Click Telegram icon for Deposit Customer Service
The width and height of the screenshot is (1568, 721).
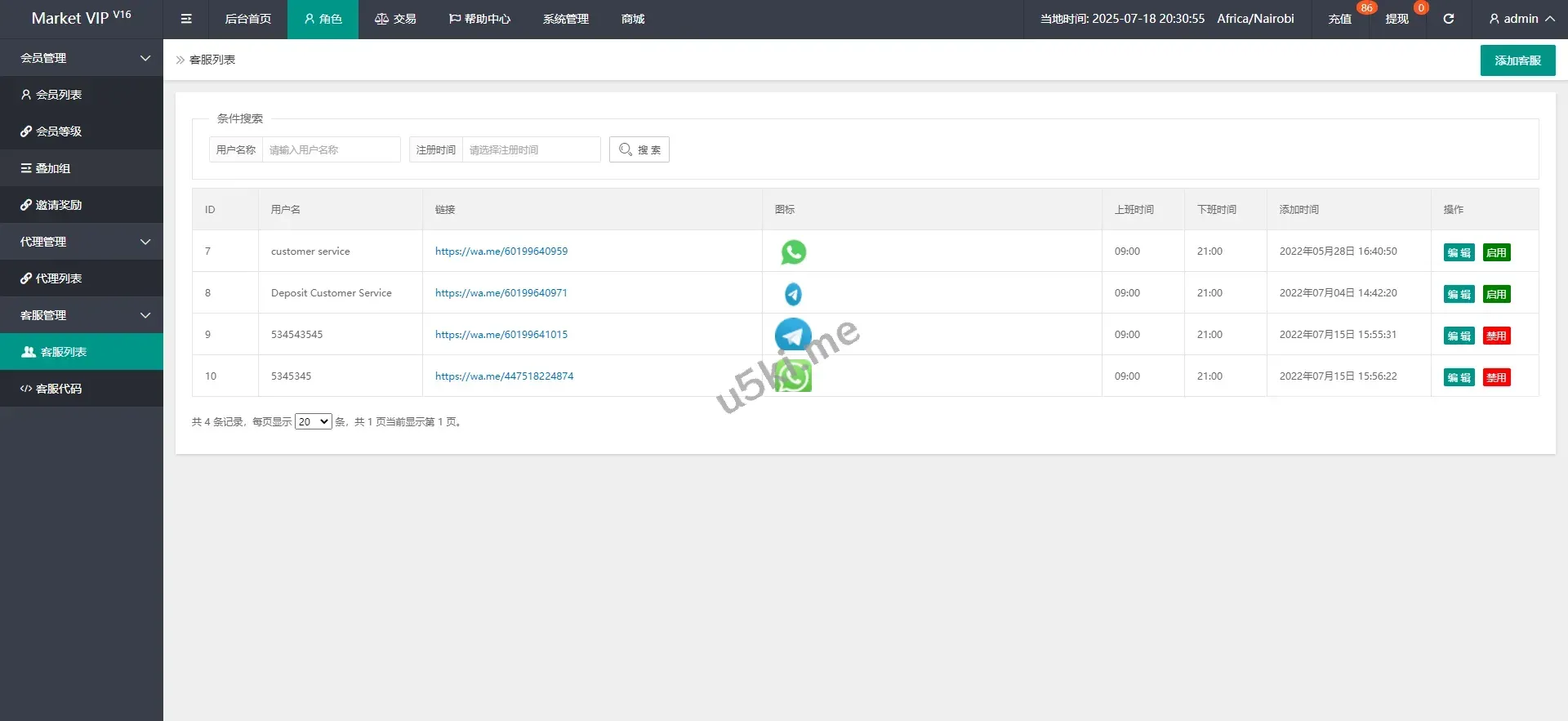[x=793, y=293]
